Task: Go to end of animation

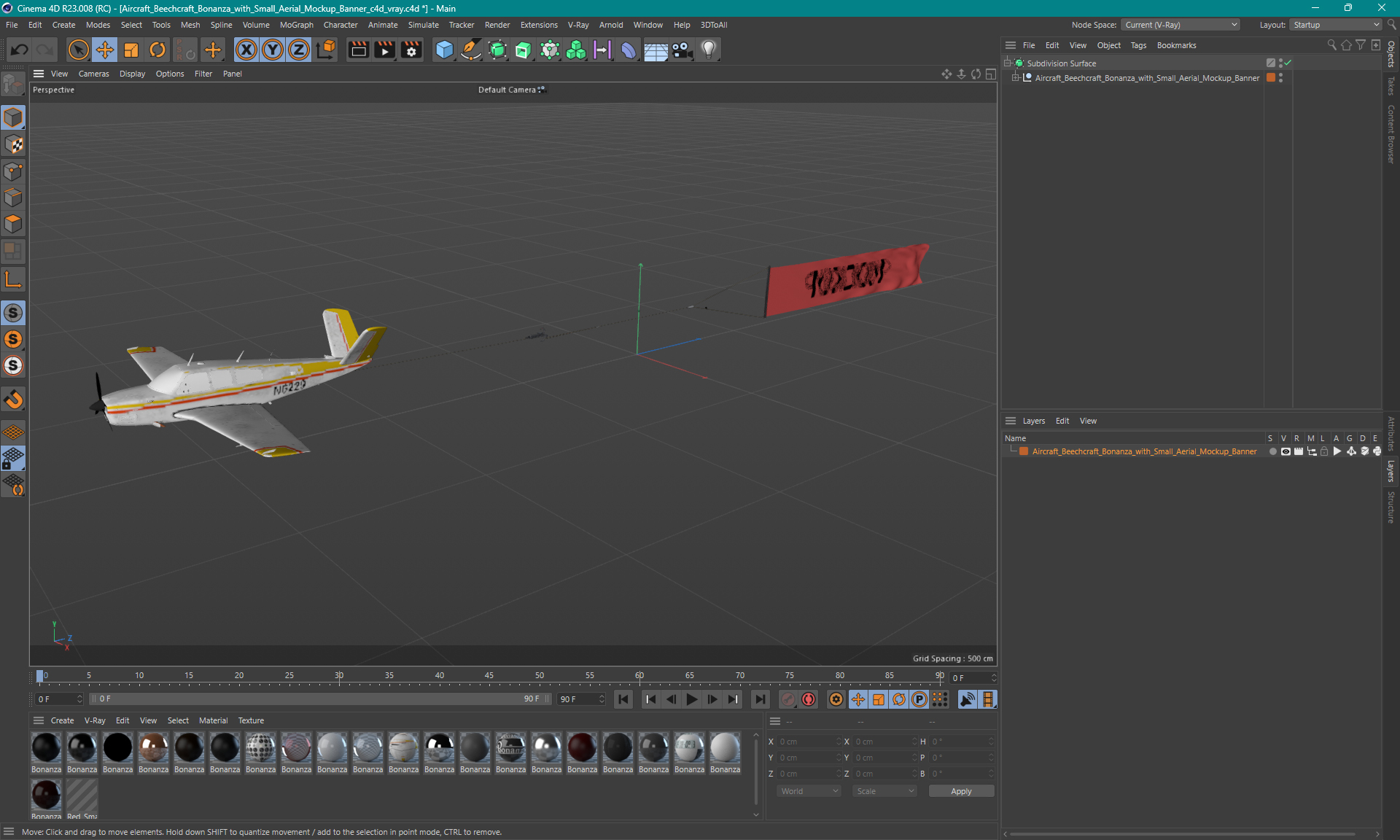Action: tap(760, 699)
